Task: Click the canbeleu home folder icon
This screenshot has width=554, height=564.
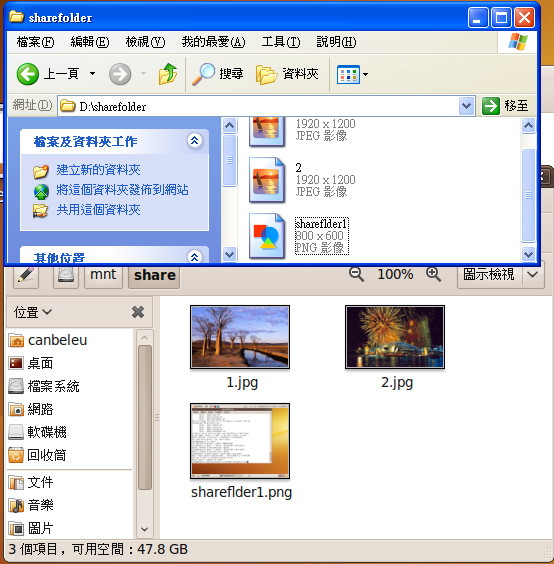Action: point(16,340)
